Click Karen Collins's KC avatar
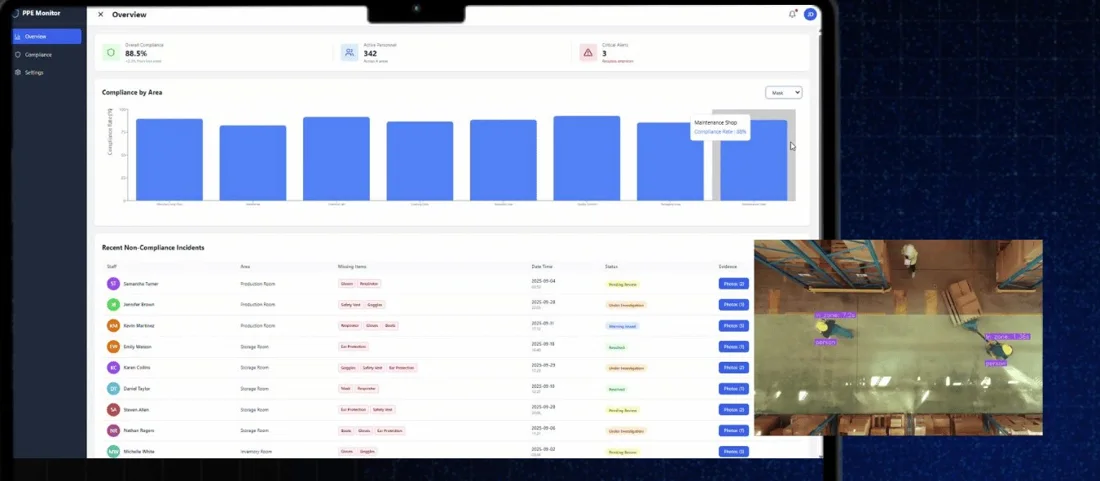The width and height of the screenshot is (1100, 481). coord(113,367)
